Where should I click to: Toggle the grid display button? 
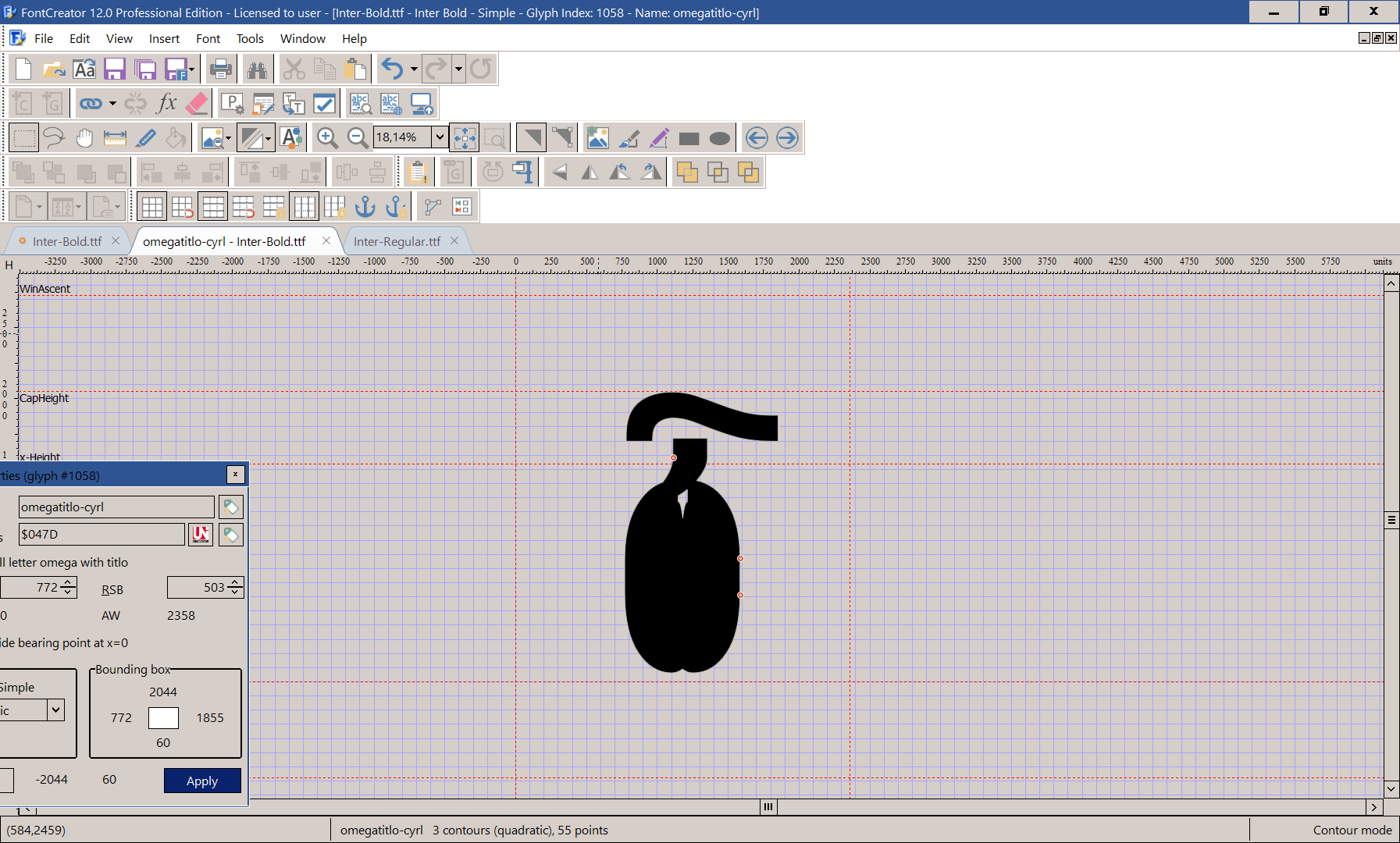click(x=152, y=207)
